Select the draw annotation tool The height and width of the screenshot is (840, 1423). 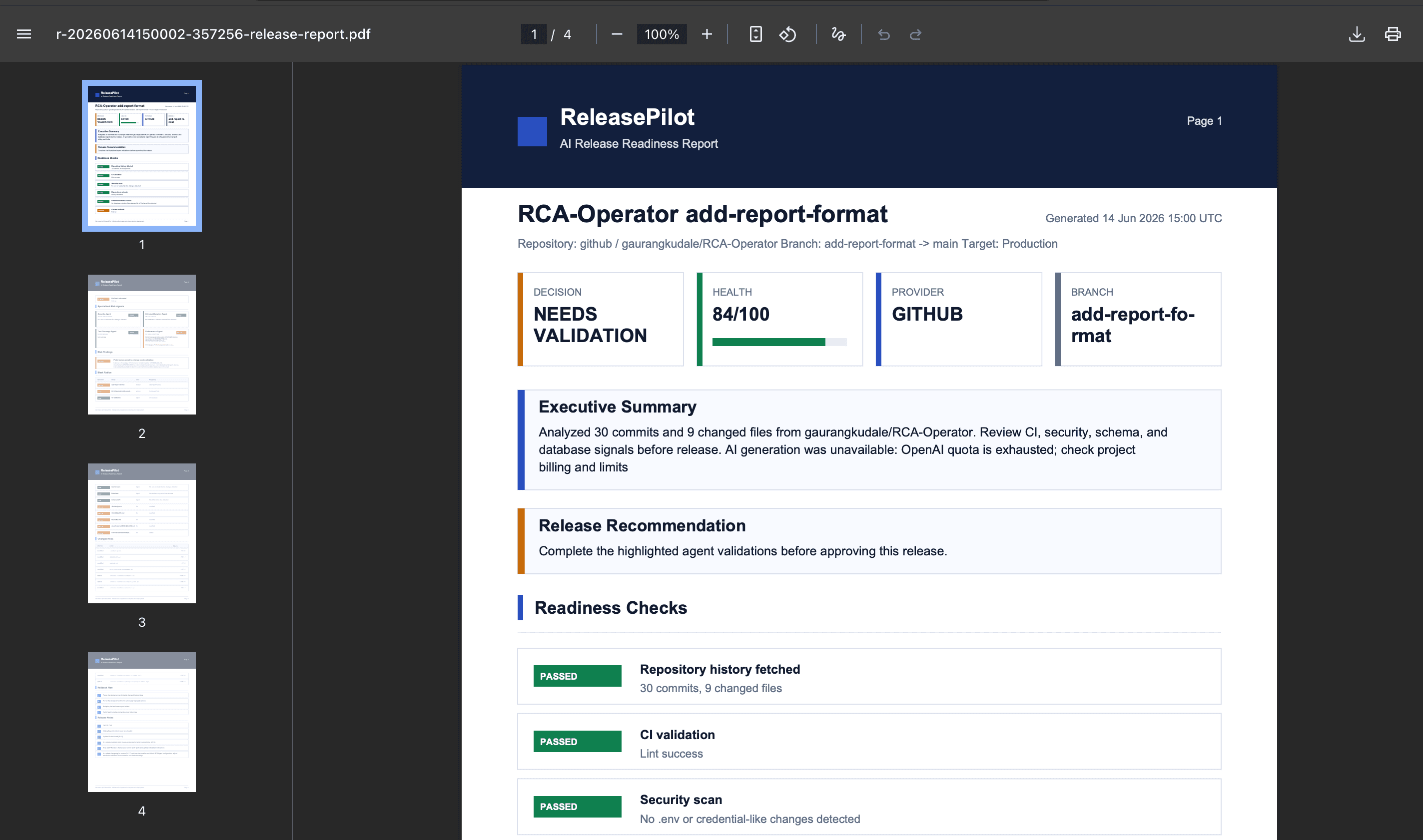tap(838, 34)
